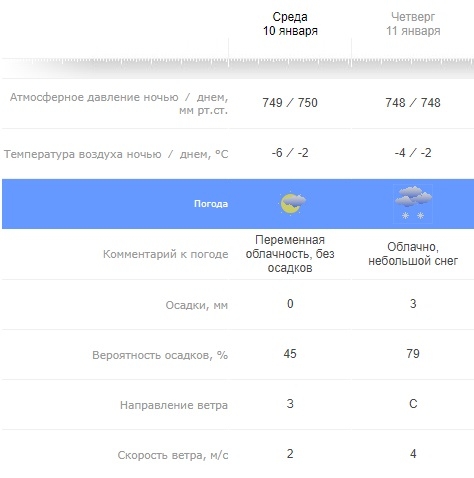This screenshot has height=478, width=474.
Task: Click the temperature value -6 / -2
Action: [x=290, y=153]
